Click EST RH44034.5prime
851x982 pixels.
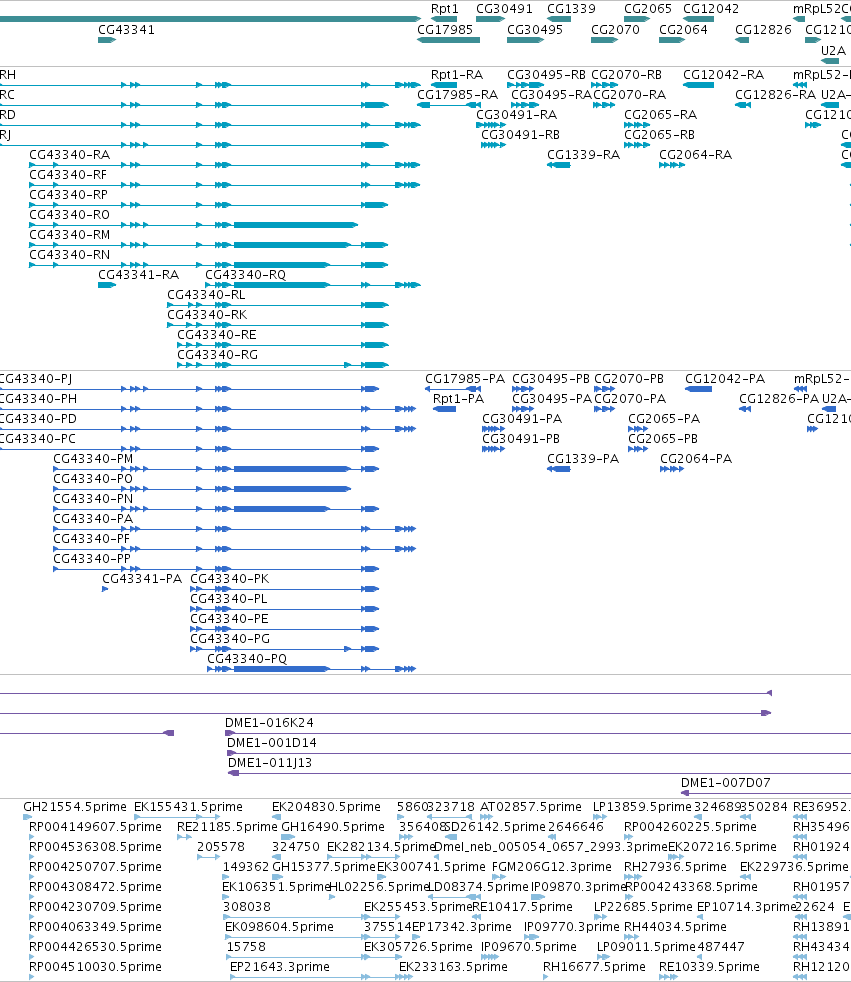675,927
